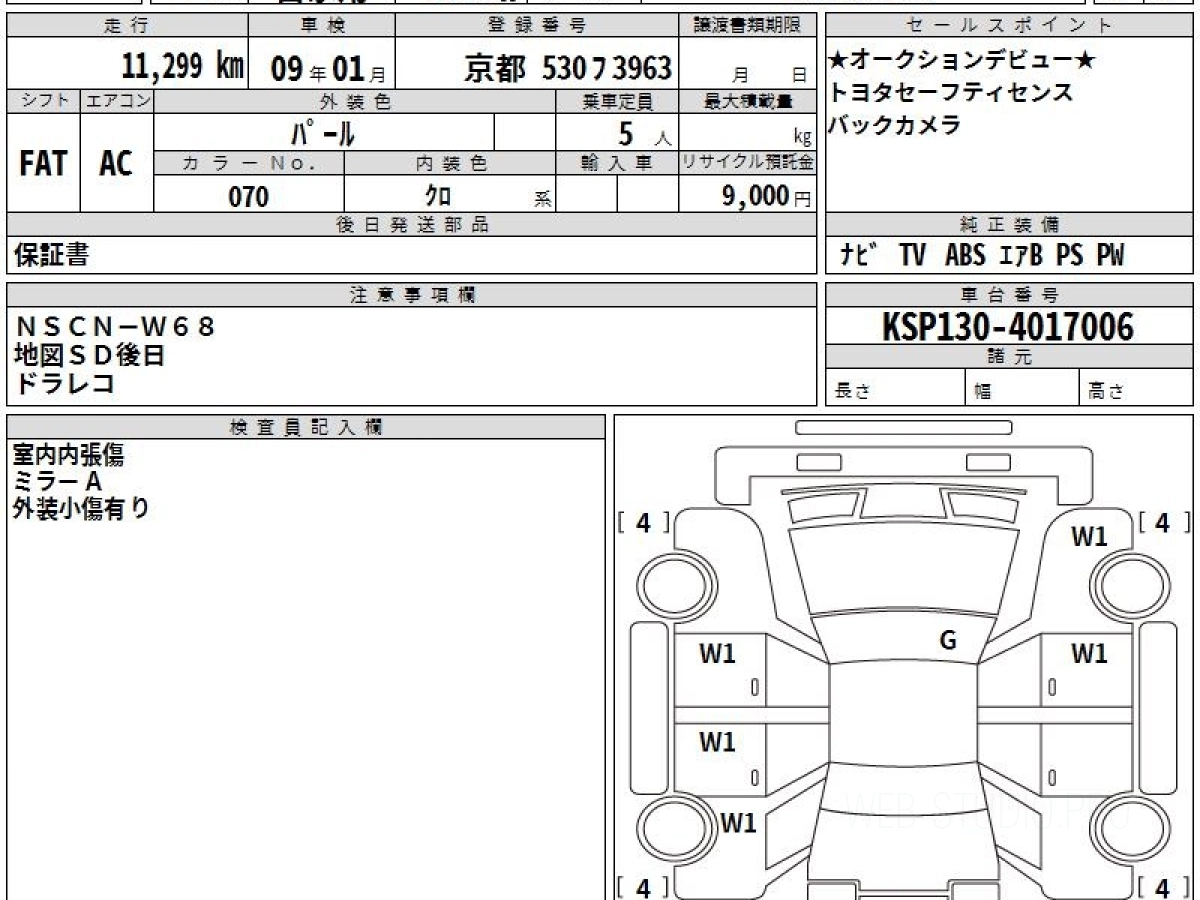This screenshot has height=900, width=1200.
Task: Select the ドラレコ note
Action: click(65, 383)
